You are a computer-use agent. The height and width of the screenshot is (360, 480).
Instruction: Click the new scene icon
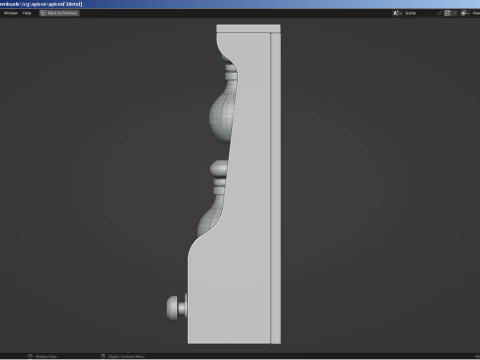click(447, 13)
